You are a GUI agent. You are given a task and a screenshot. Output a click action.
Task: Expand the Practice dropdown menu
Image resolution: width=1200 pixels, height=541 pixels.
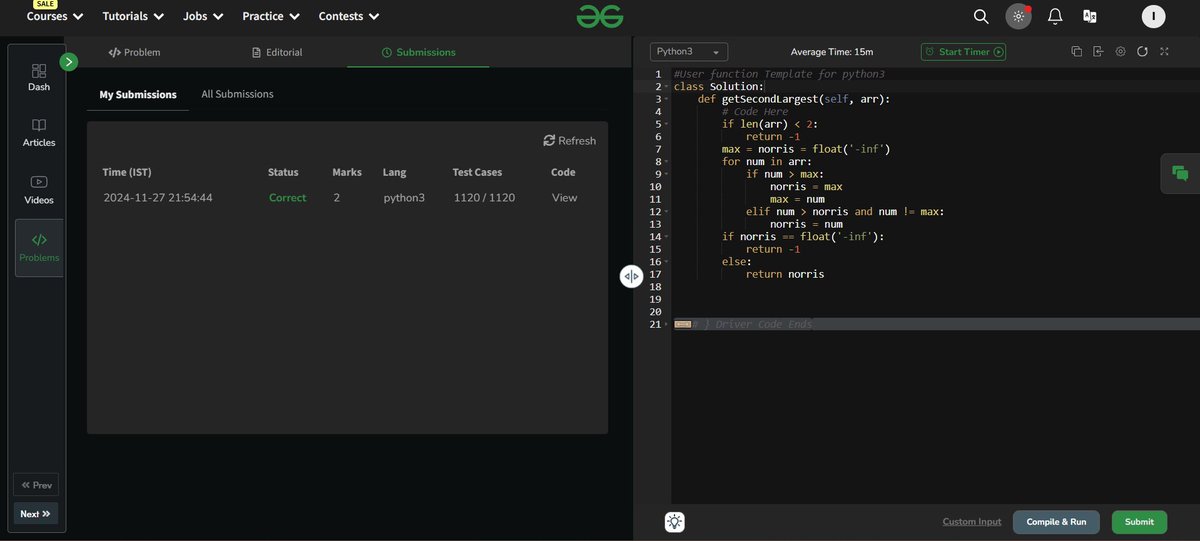[x=271, y=16]
